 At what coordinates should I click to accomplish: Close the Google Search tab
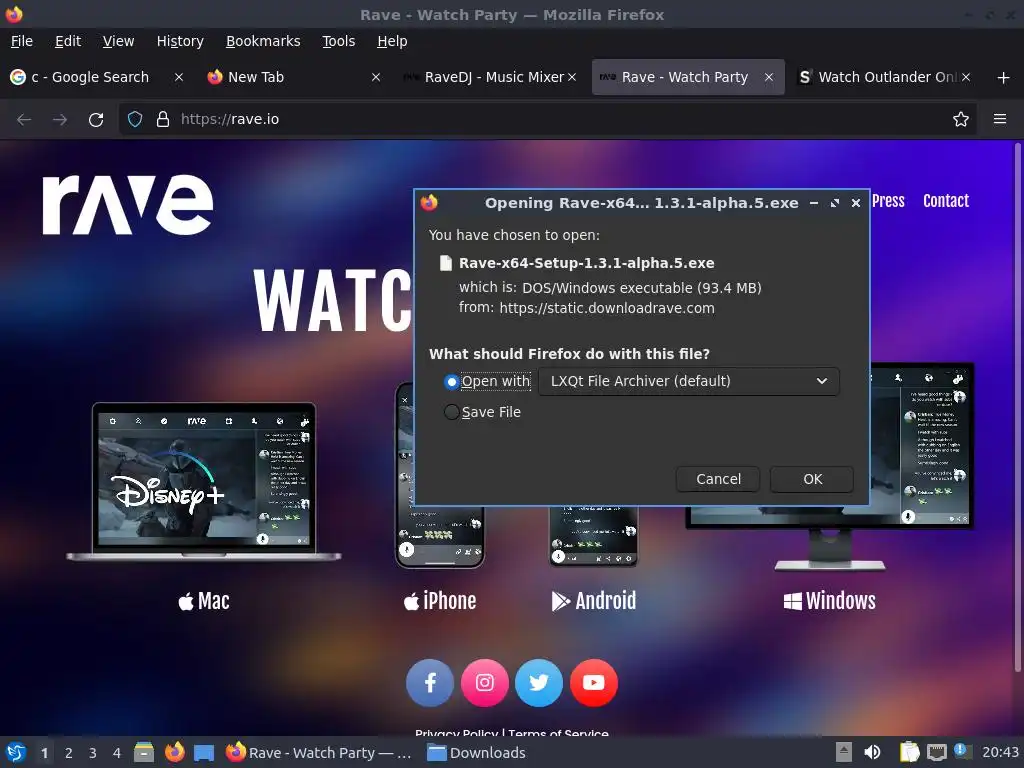point(179,77)
